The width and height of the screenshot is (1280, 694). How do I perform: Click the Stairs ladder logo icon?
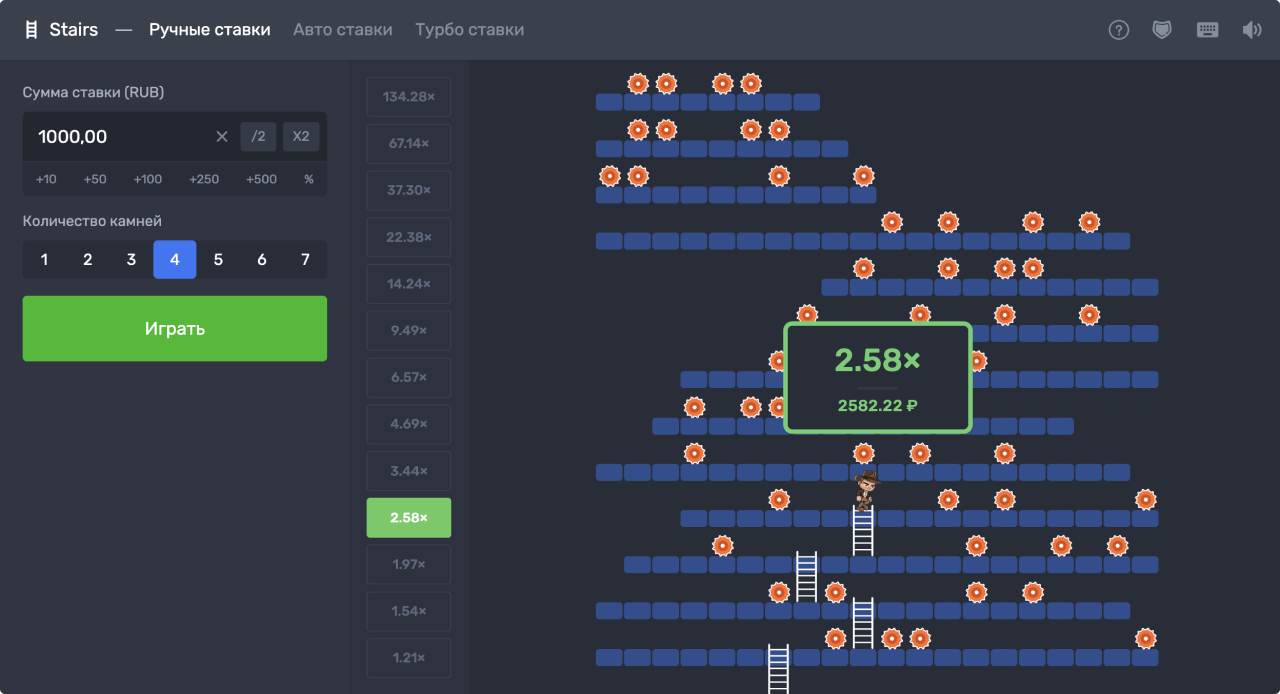[31, 30]
